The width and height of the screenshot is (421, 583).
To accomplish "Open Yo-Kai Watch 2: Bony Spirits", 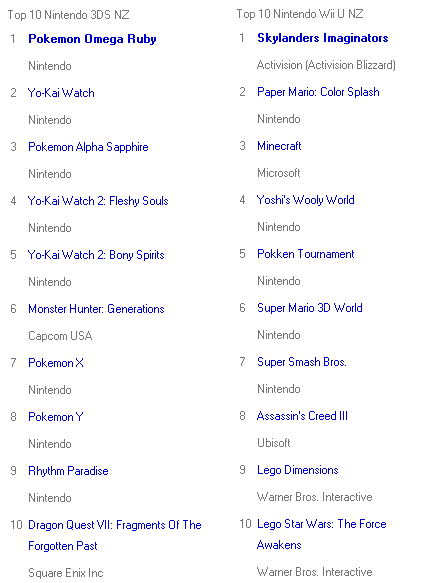I will [96, 255].
